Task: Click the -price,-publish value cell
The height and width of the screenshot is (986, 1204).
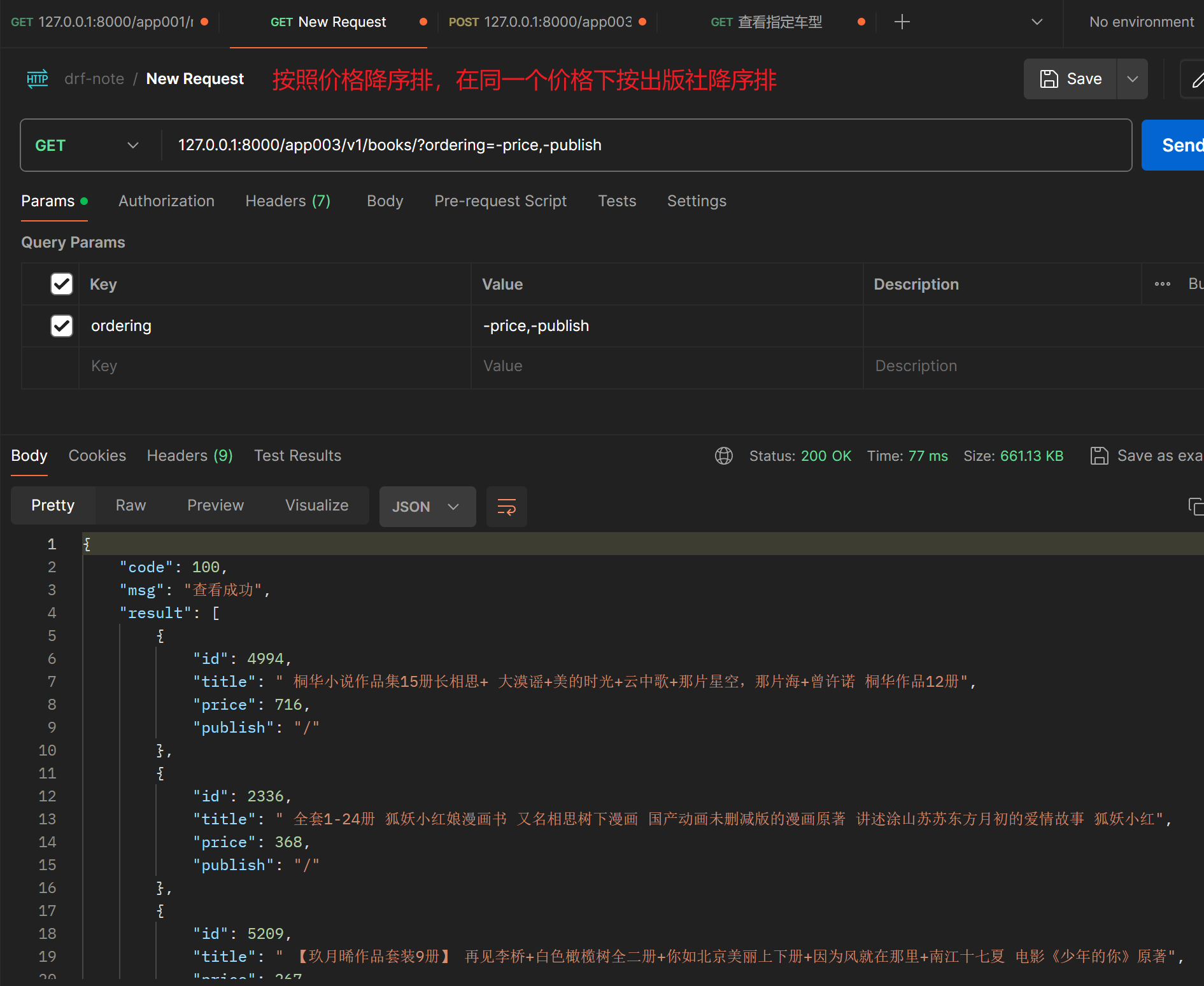Action: 667,326
